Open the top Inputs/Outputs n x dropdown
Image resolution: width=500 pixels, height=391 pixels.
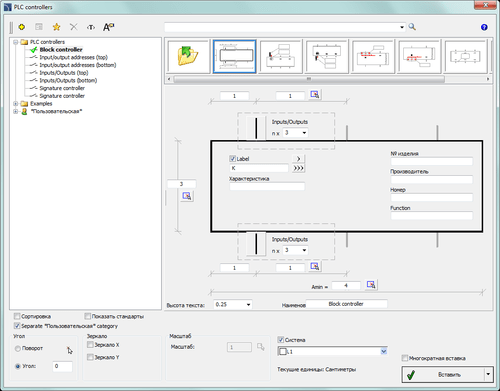pos(304,133)
